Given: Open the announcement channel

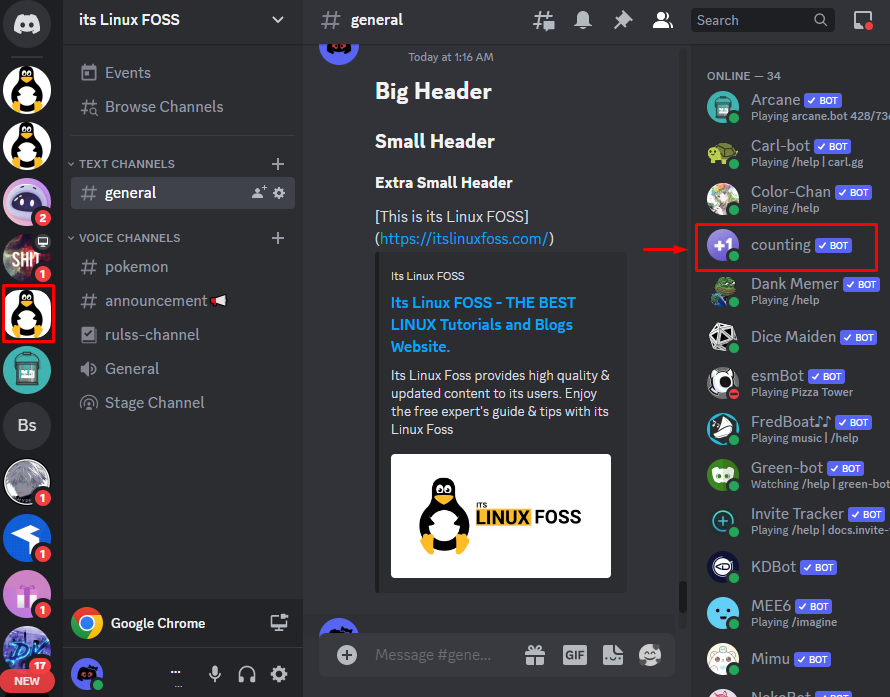Looking at the screenshot, I should pos(183,301).
